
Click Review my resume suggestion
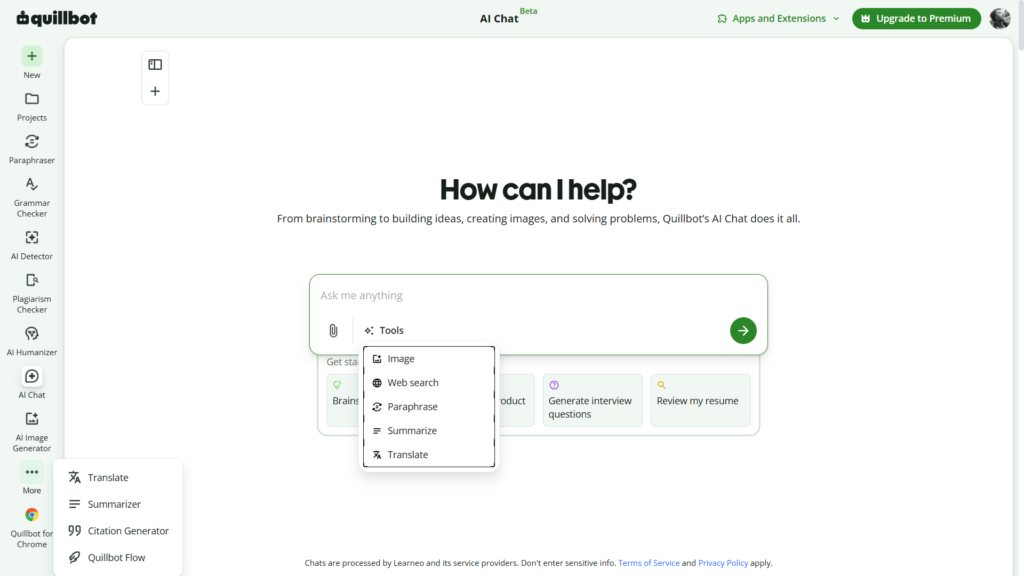(701, 400)
